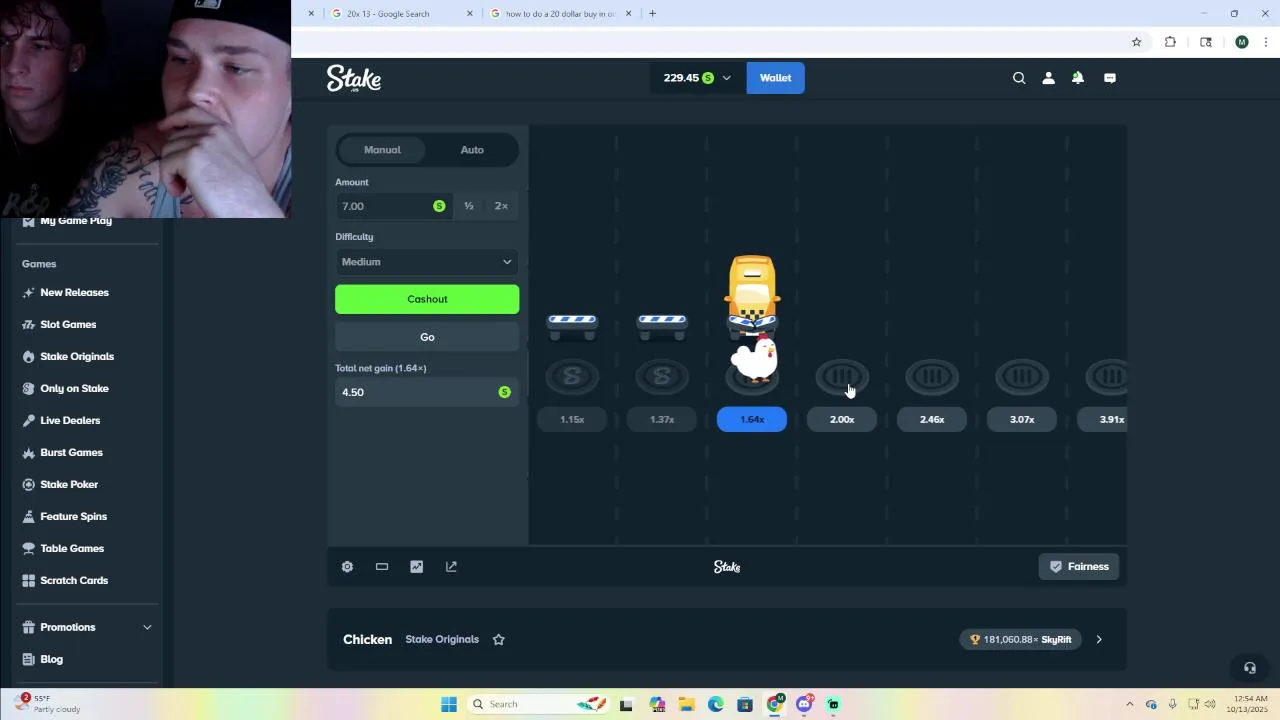This screenshot has height=720, width=1280.
Task: Open Chrome three-dot menu
Action: pos(1266,42)
